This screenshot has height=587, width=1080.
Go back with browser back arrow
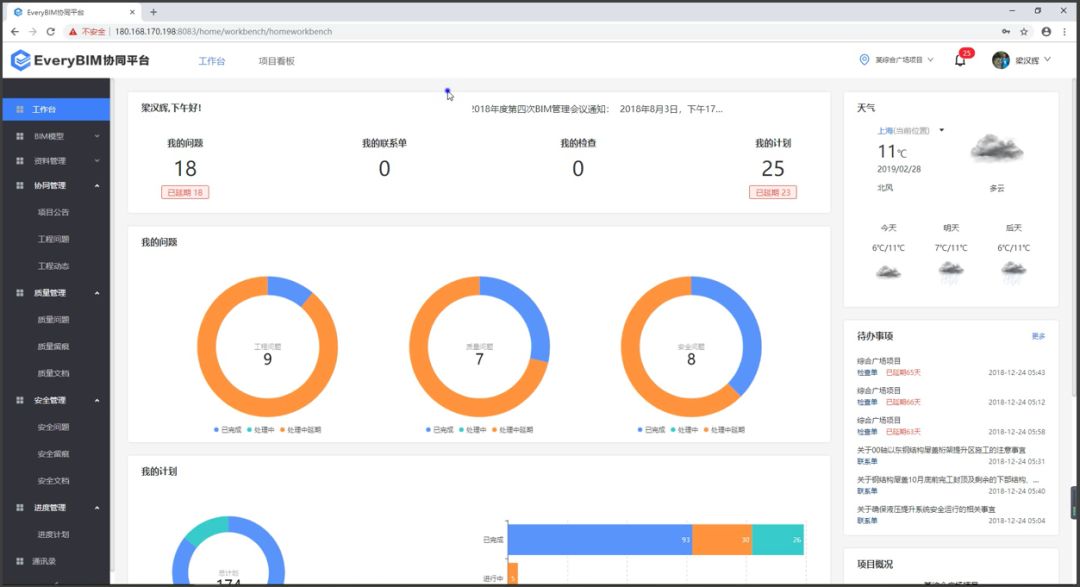[x=14, y=32]
